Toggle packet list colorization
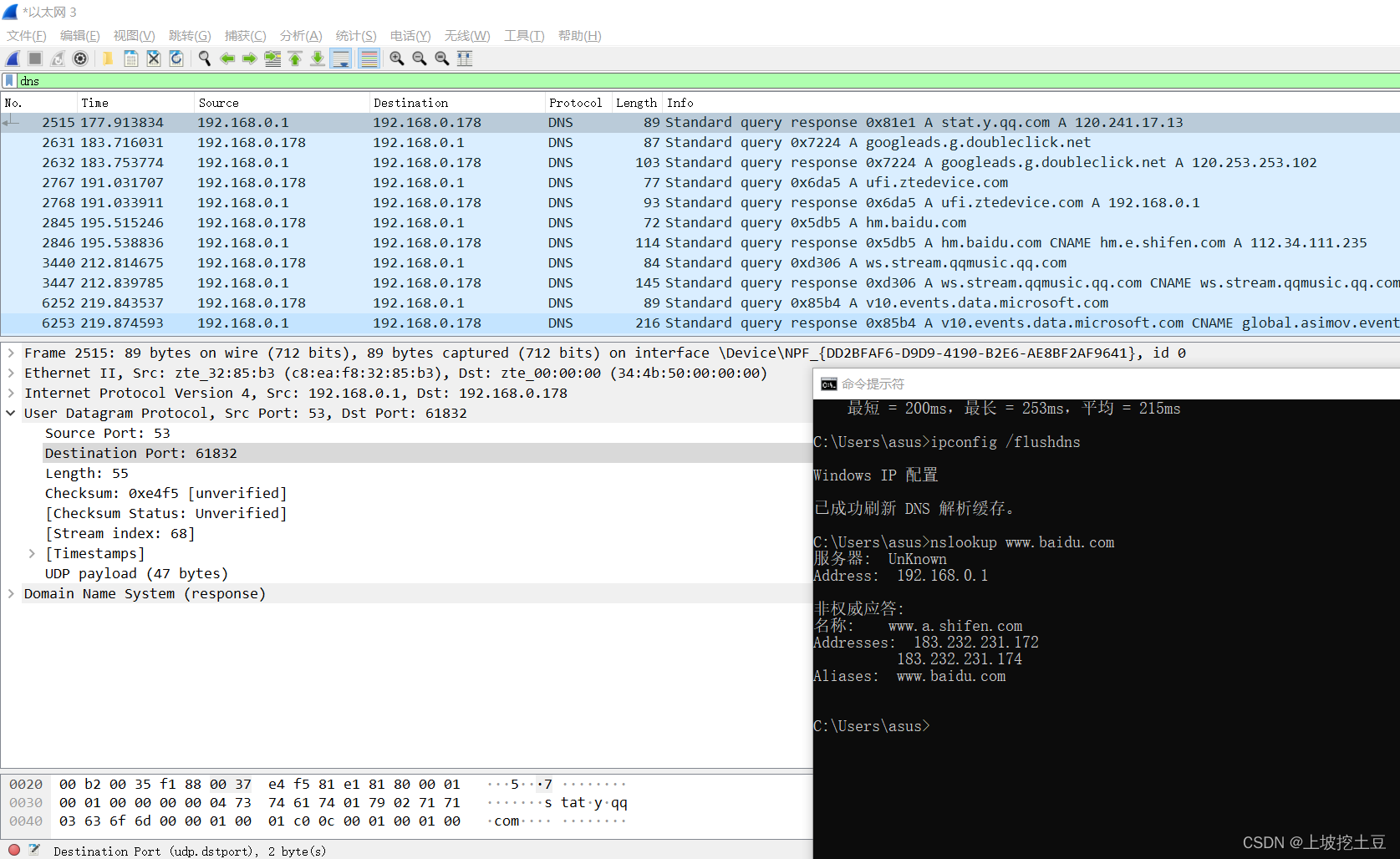Viewport: 1400px width, 859px height. (369, 58)
